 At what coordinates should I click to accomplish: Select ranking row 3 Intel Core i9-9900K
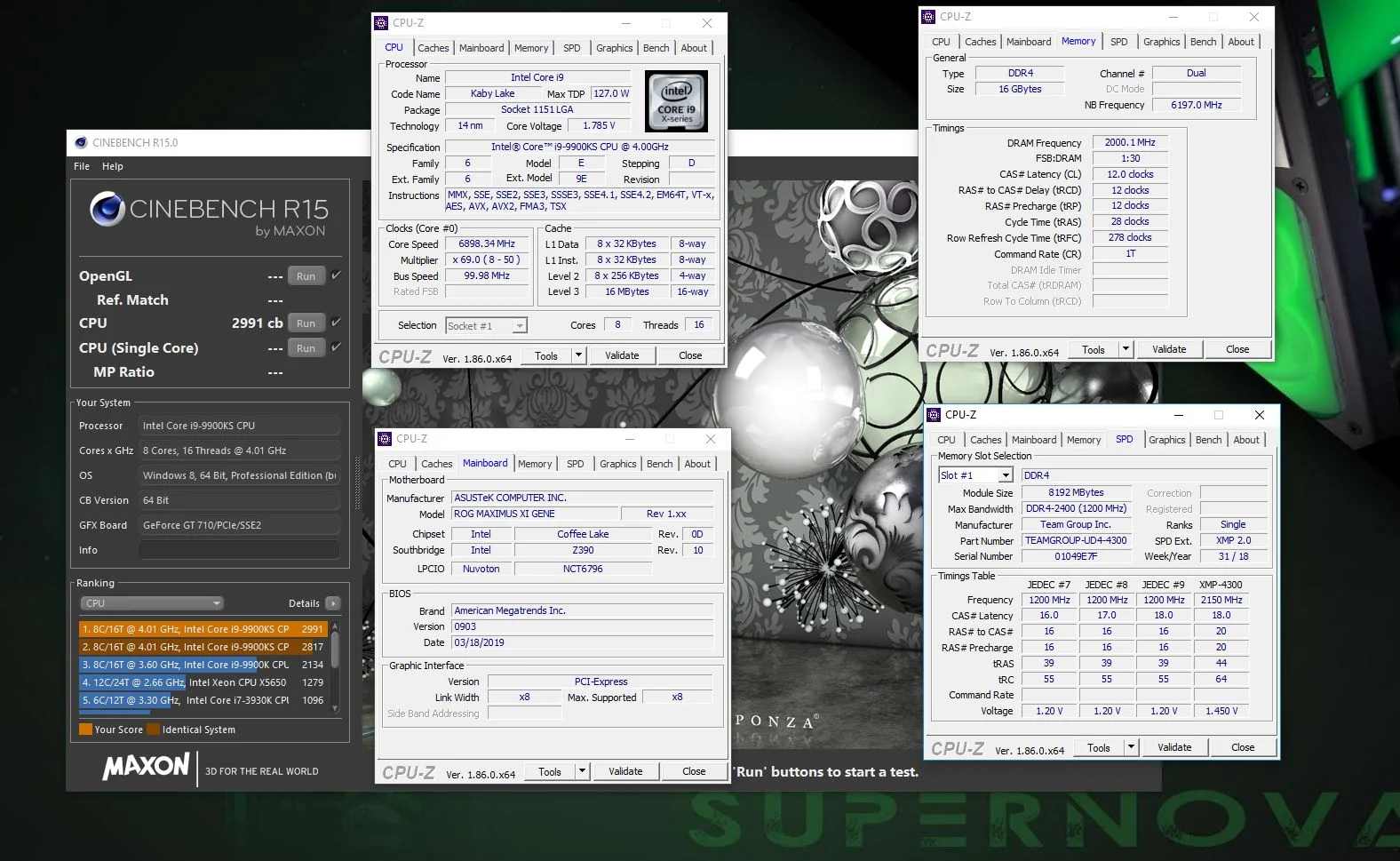pos(203,665)
